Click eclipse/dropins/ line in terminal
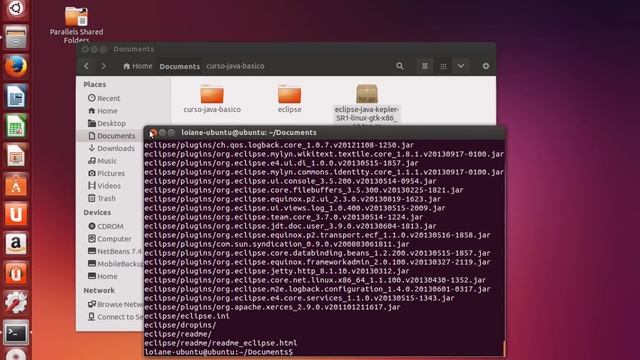This screenshot has width=640, height=360. (180, 325)
